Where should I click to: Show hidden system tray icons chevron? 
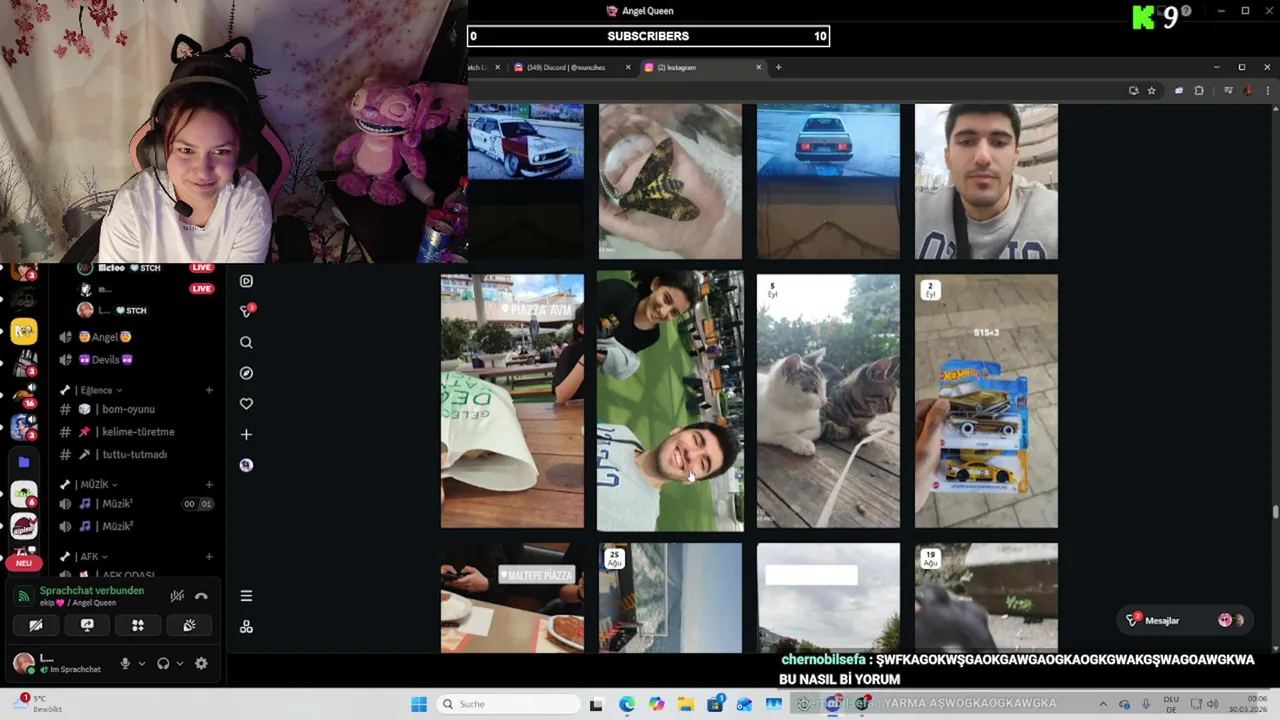pos(1103,704)
